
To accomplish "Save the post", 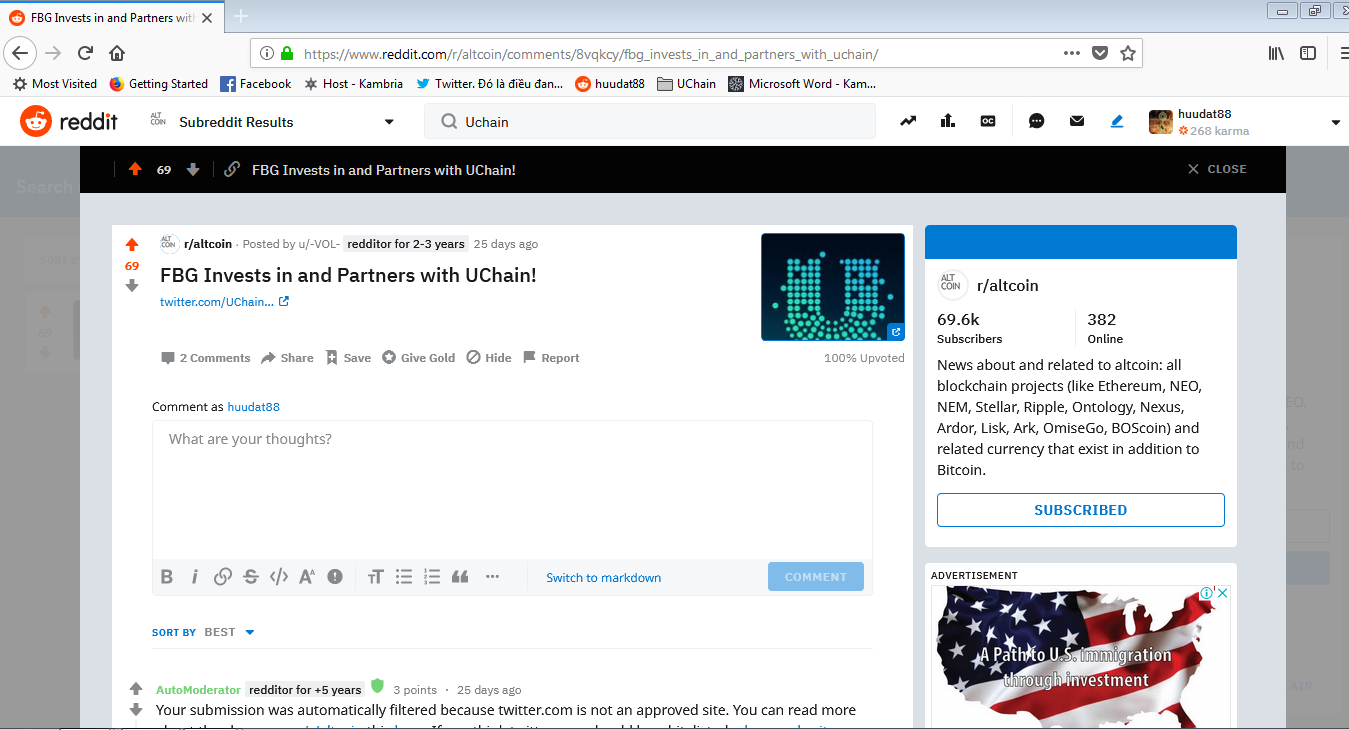I will tap(347, 358).
